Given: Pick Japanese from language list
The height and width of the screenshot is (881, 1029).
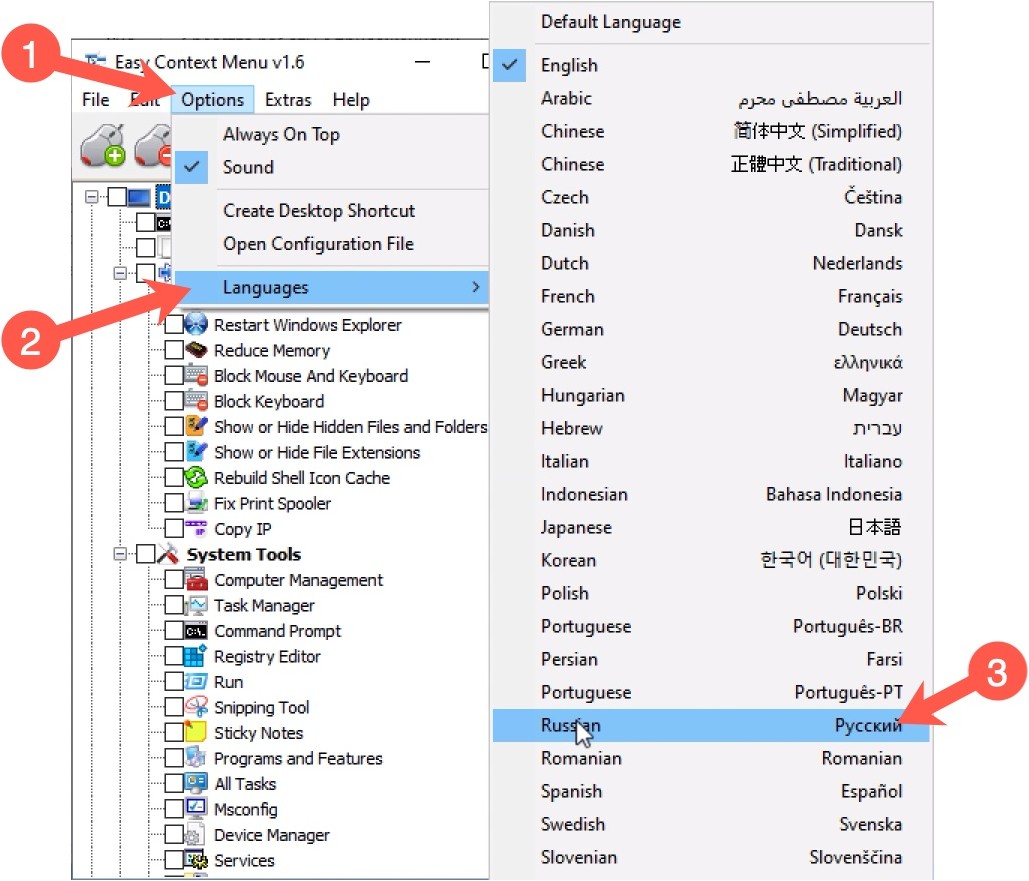Looking at the screenshot, I should point(711,527).
